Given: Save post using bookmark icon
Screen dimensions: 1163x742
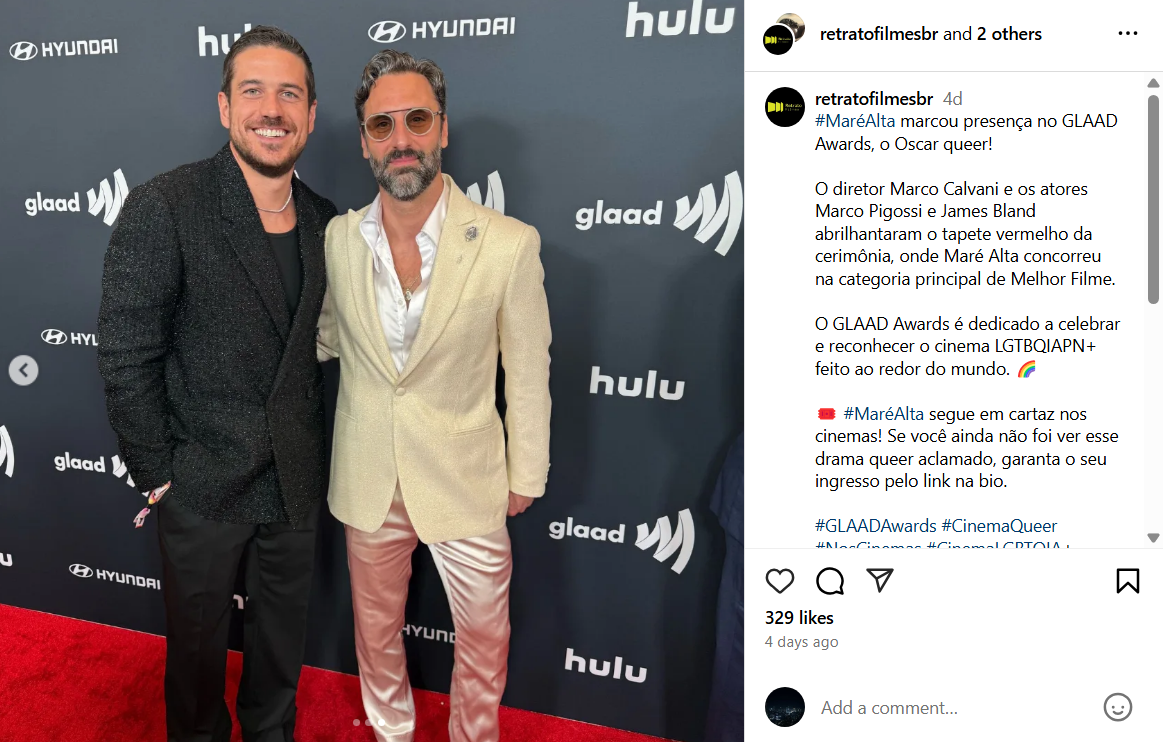Looking at the screenshot, I should [x=1127, y=581].
